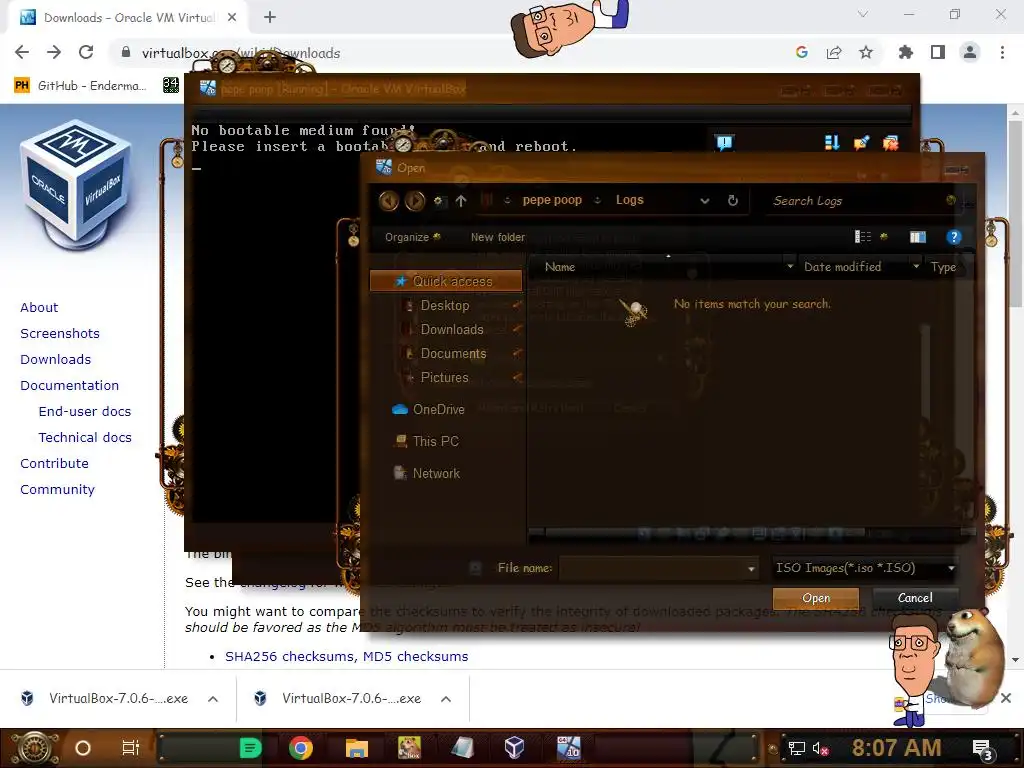Image resolution: width=1024 pixels, height=768 pixels.
Task: Open Documents in navigation pane
Action: point(453,353)
